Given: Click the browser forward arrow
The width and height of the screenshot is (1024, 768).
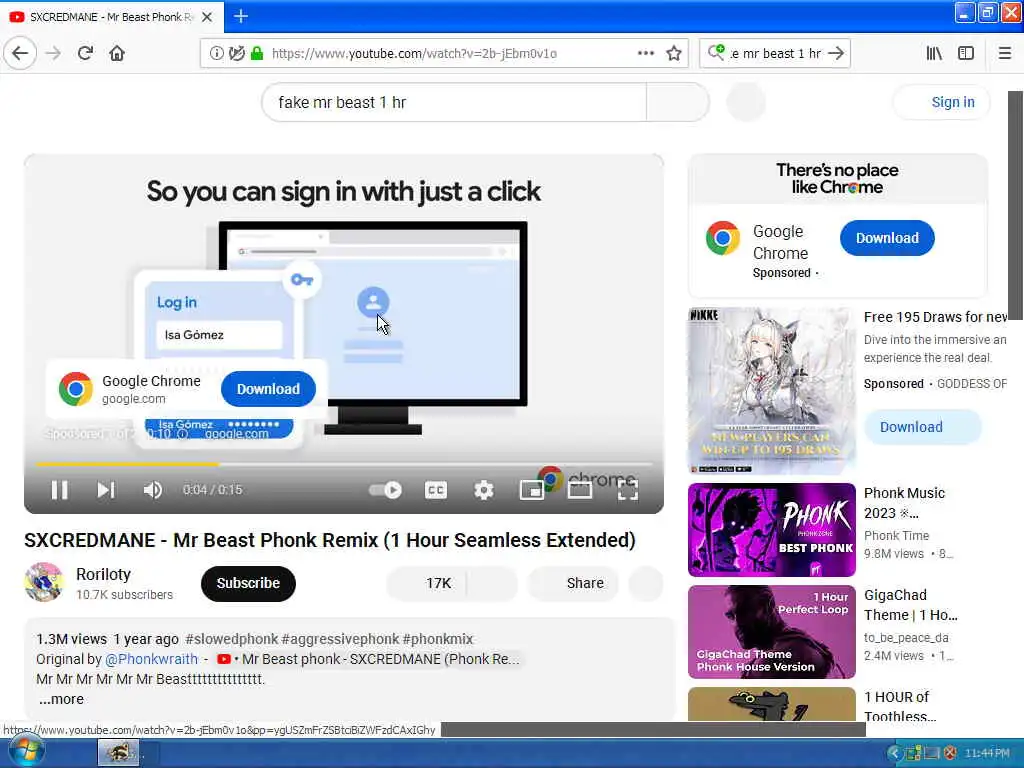Looking at the screenshot, I should [x=53, y=53].
